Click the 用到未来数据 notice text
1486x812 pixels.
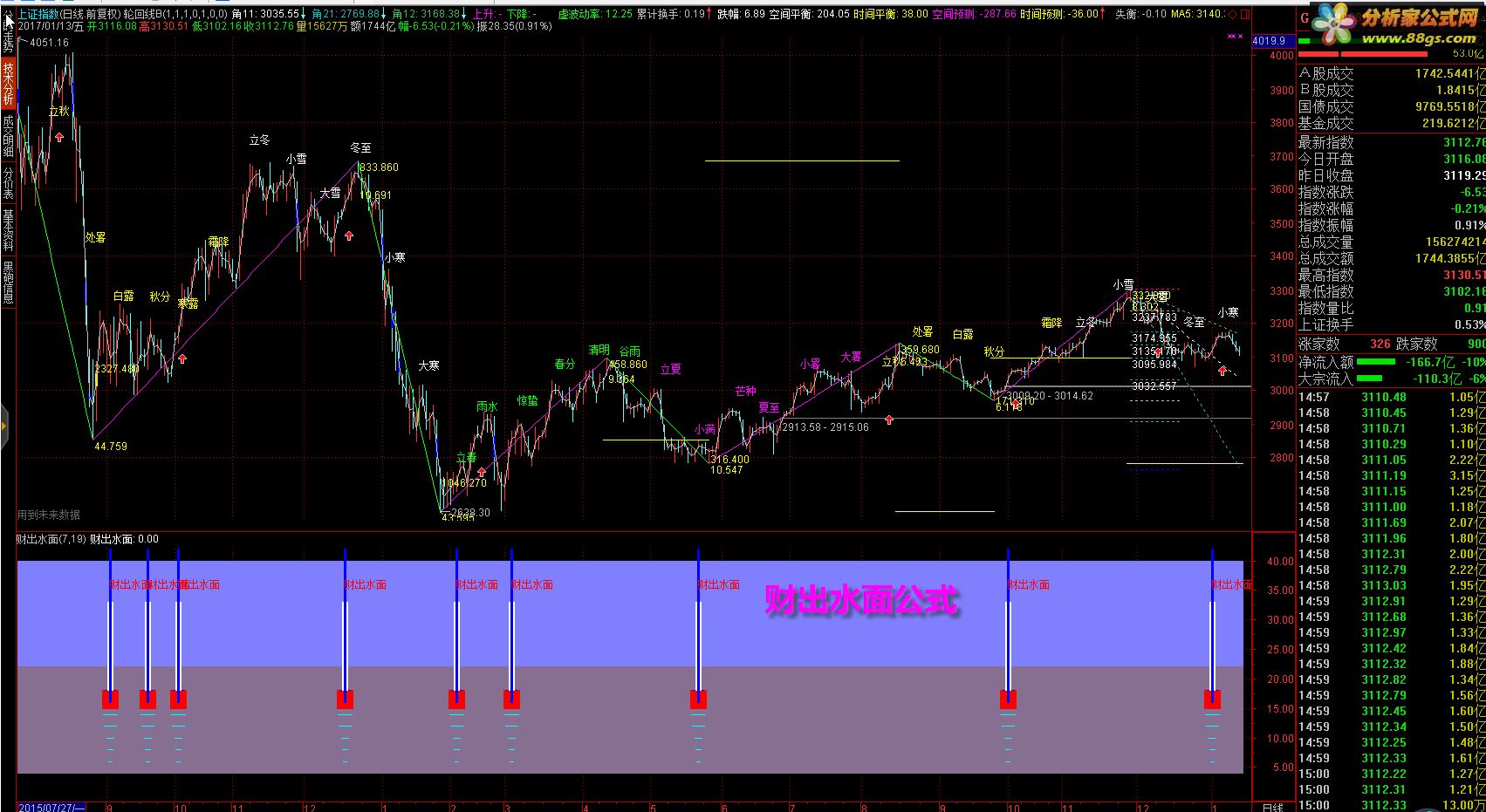(x=48, y=515)
